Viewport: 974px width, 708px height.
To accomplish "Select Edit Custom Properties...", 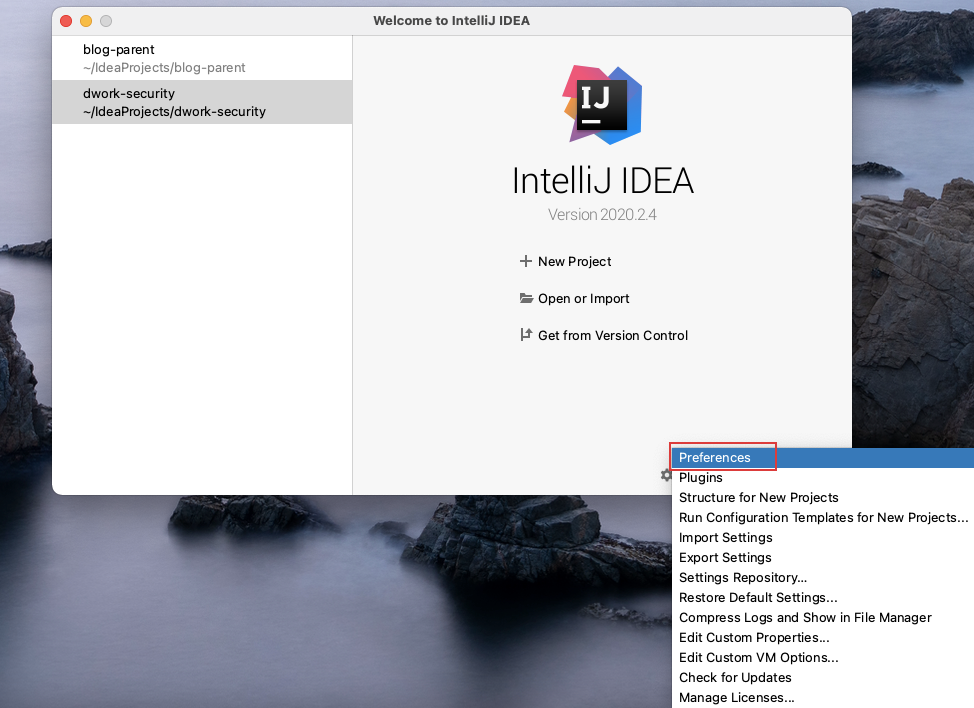I will [x=822, y=637].
